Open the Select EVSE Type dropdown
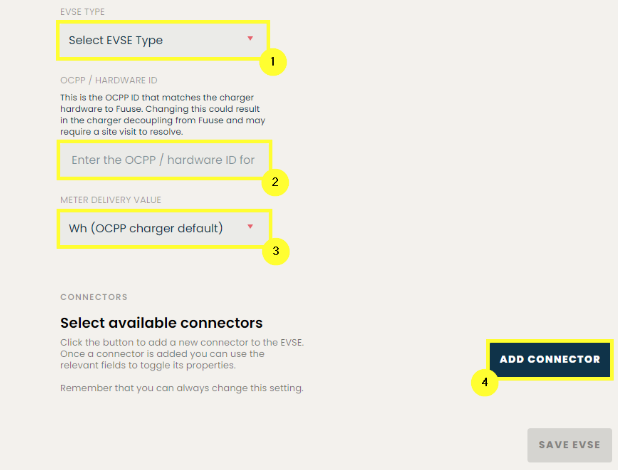The width and height of the screenshot is (618, 470). pos(163,40)
